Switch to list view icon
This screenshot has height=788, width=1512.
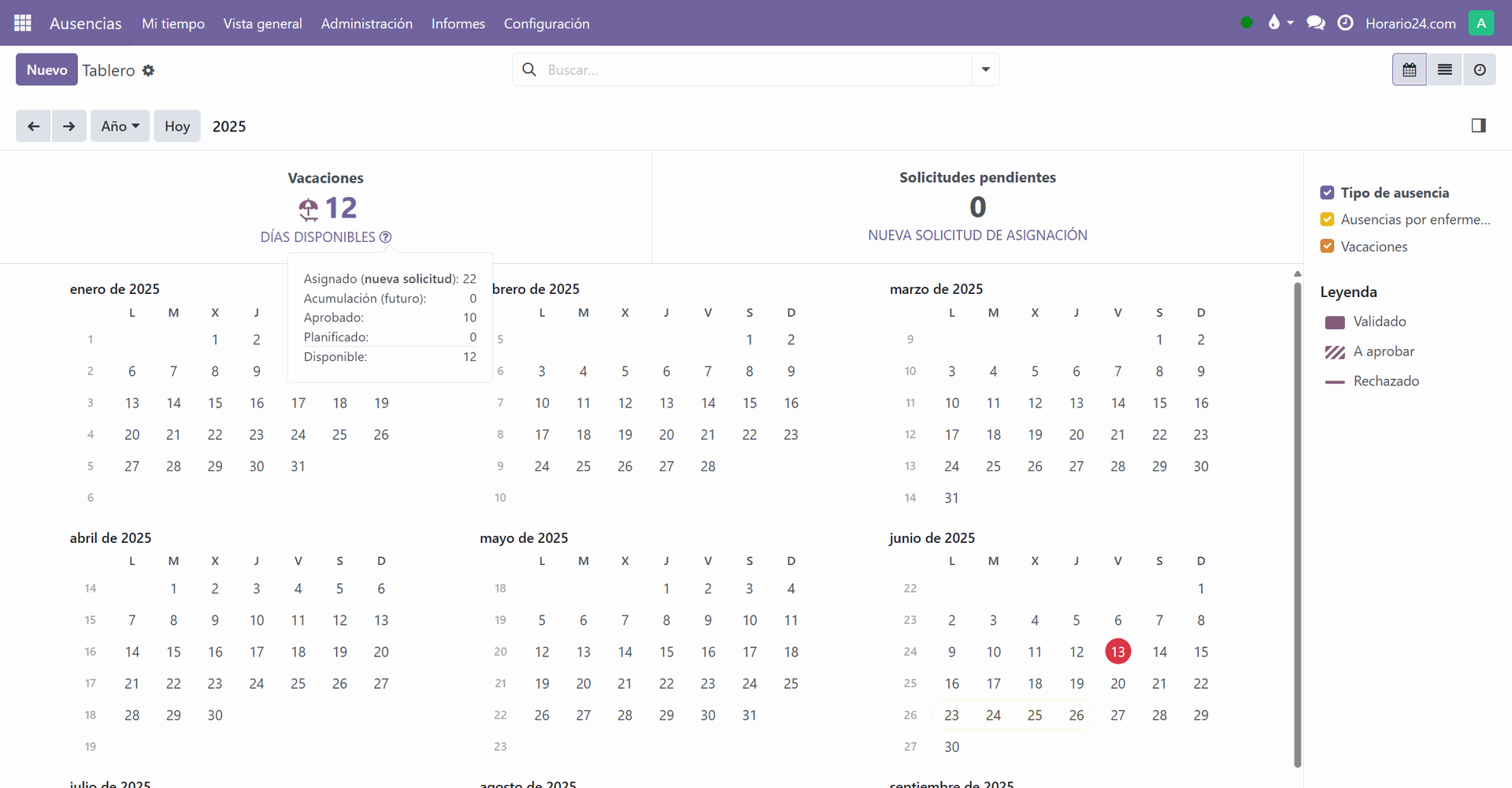coord(1444,70)
